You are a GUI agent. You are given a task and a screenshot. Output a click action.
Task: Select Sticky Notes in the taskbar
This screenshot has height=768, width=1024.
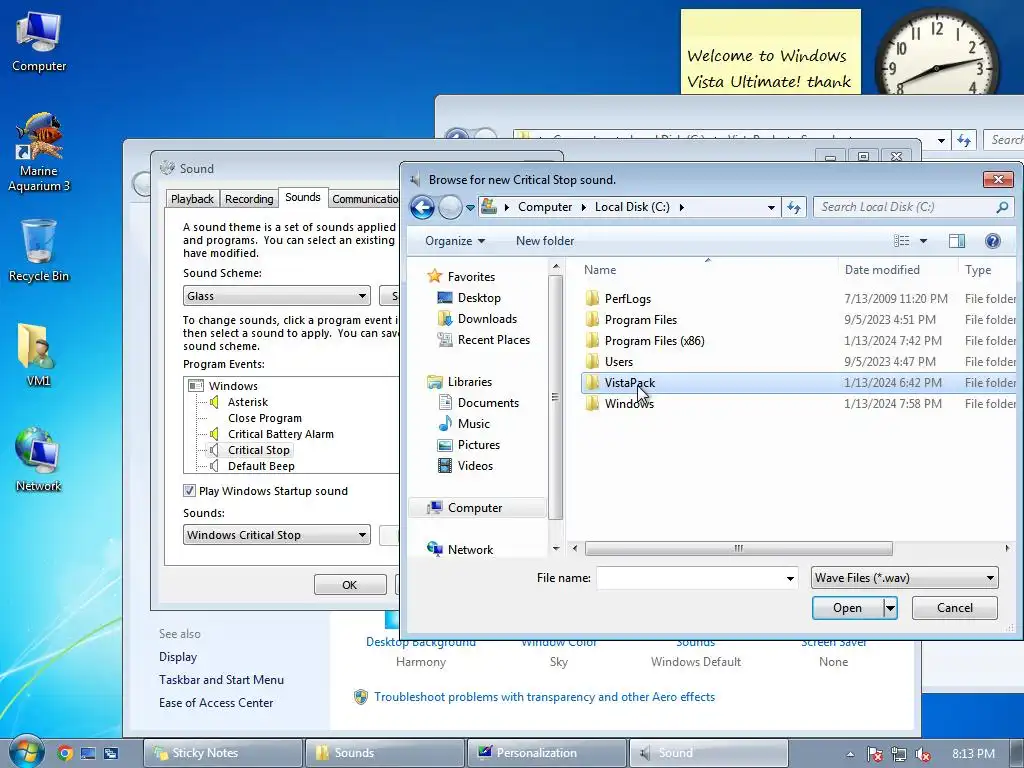tap(223, 753)
